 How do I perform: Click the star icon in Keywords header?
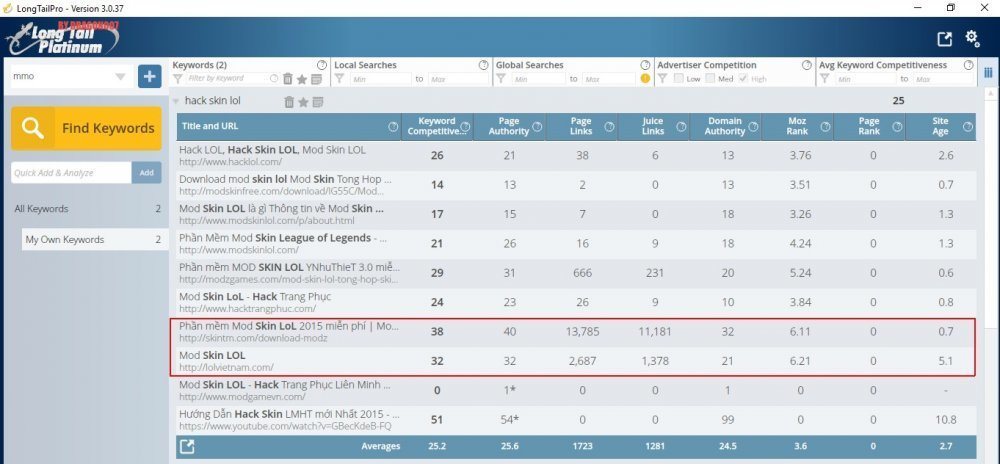coord(302,79)
